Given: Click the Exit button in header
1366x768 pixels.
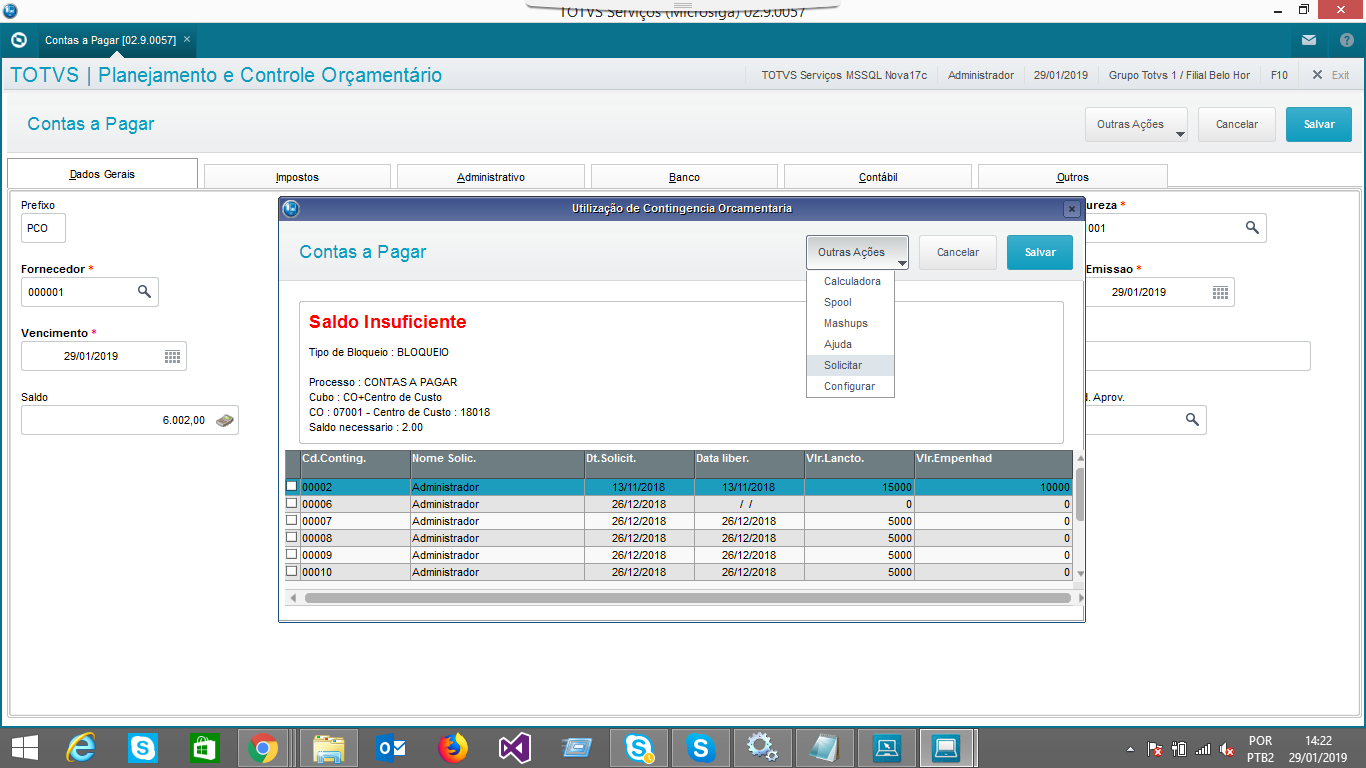Looking at the screenshot, I should coord(1331,75).
